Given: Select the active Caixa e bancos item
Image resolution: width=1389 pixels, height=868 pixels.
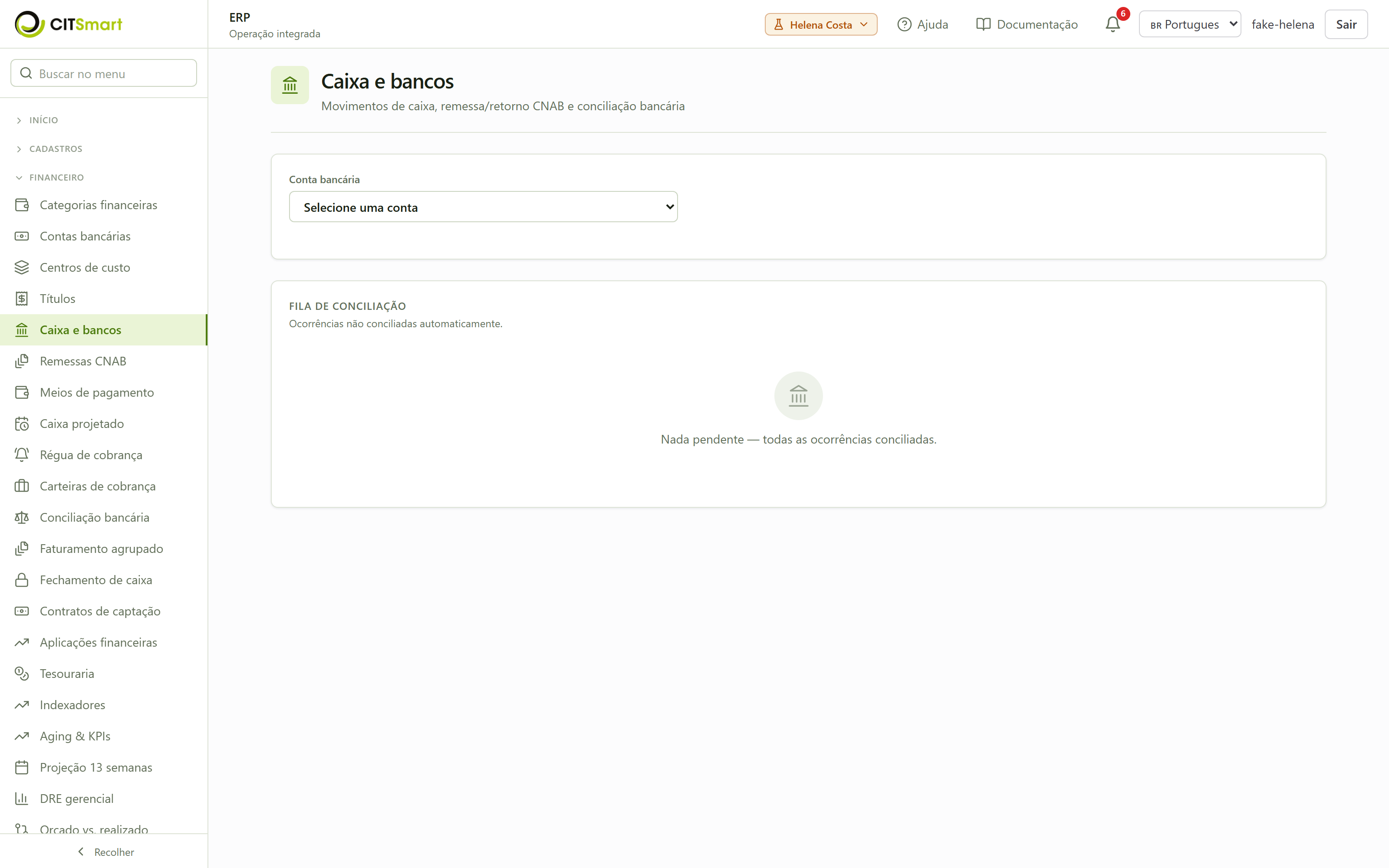Looking at the screenshot, I should click(103, 330).
